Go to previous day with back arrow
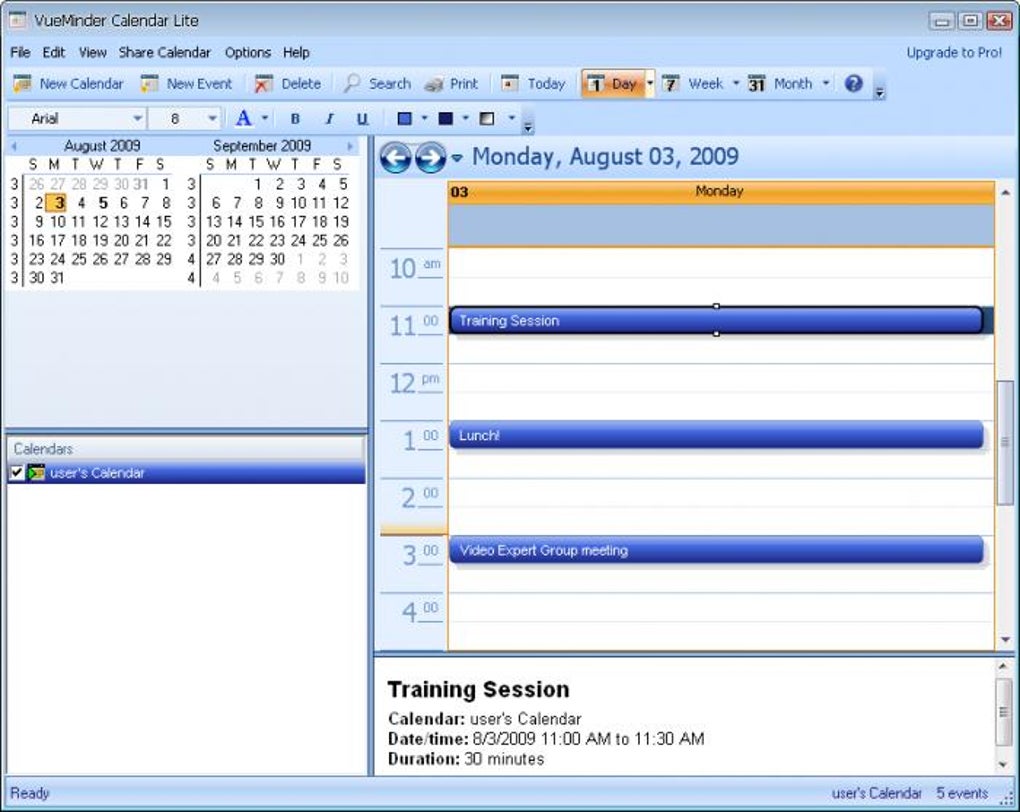Viewport: 1020px width, 812px height. click(x=396, y=157)
